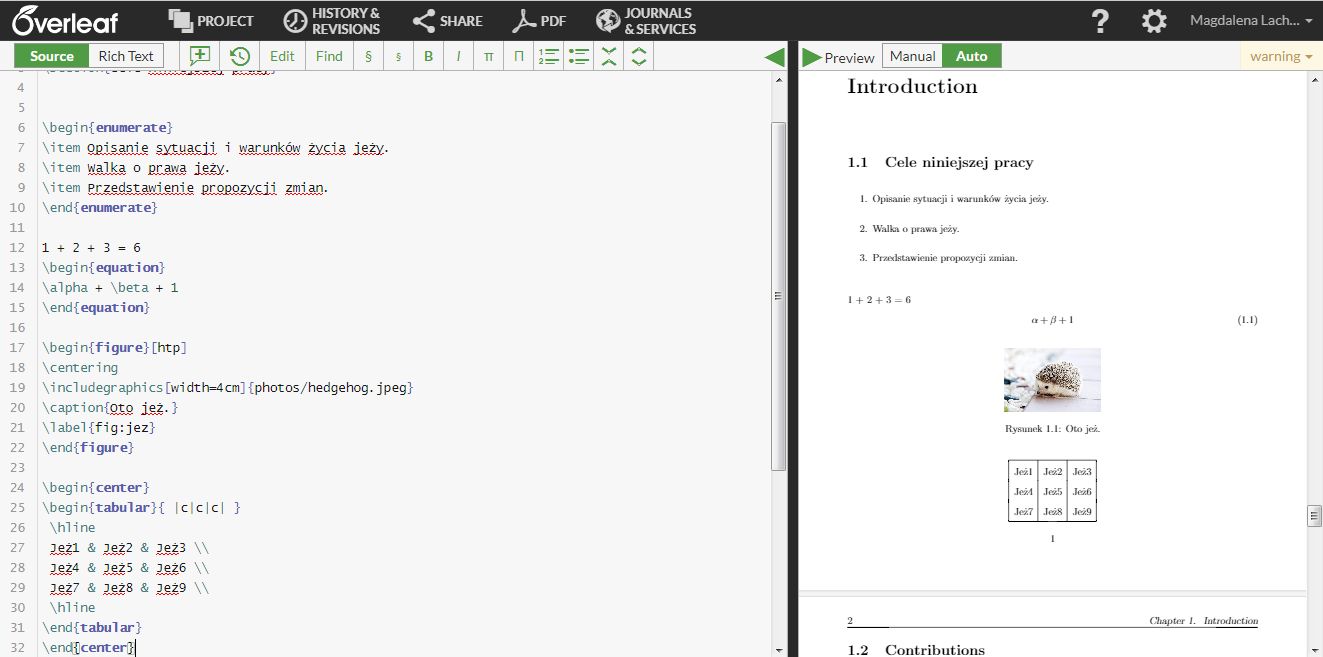The image size is (1323, 657).
Task: Open the history clock icon
Action: pos(239,56)
